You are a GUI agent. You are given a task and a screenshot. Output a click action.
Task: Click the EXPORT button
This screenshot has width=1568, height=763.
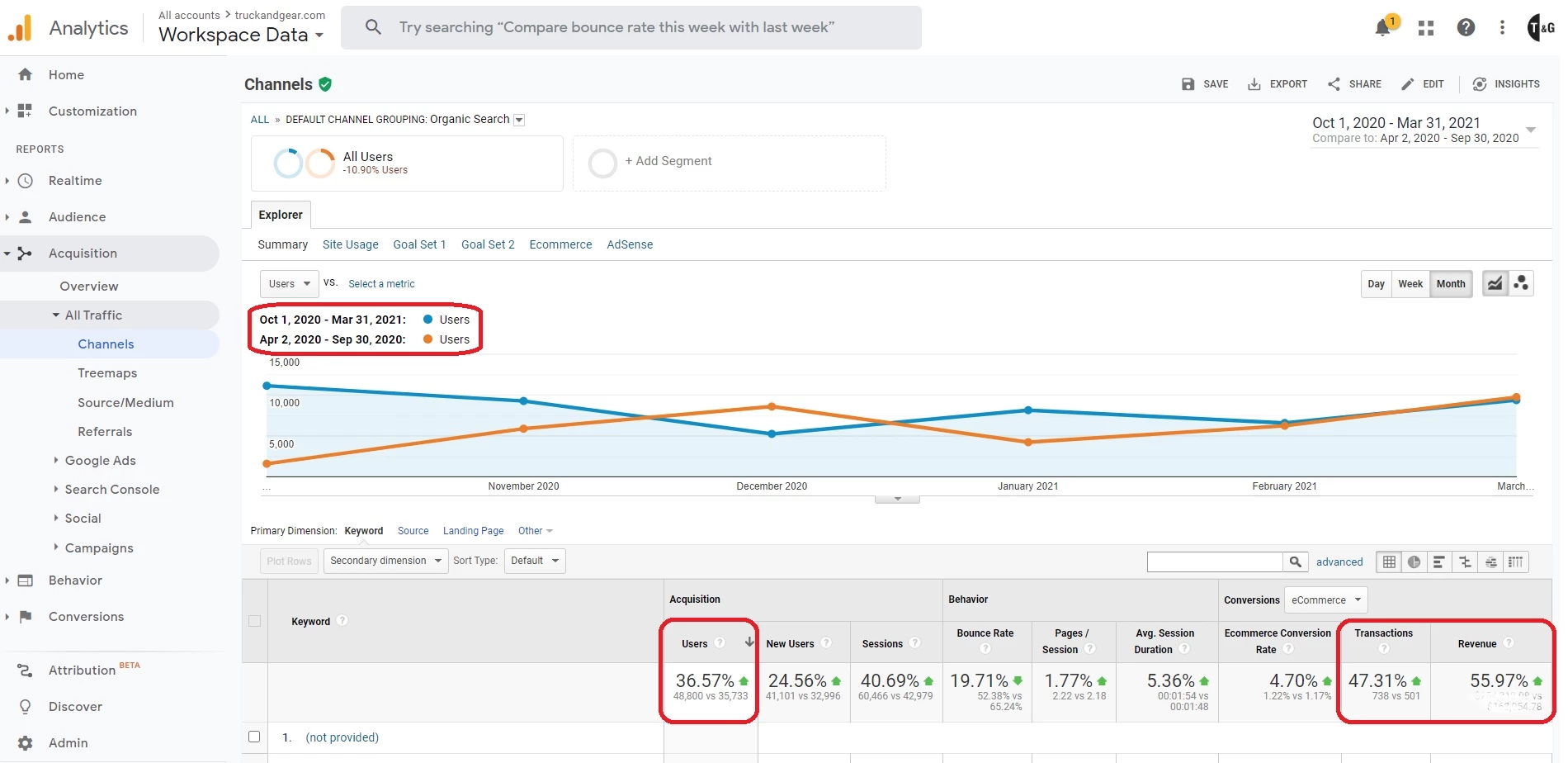(1278, 84)
